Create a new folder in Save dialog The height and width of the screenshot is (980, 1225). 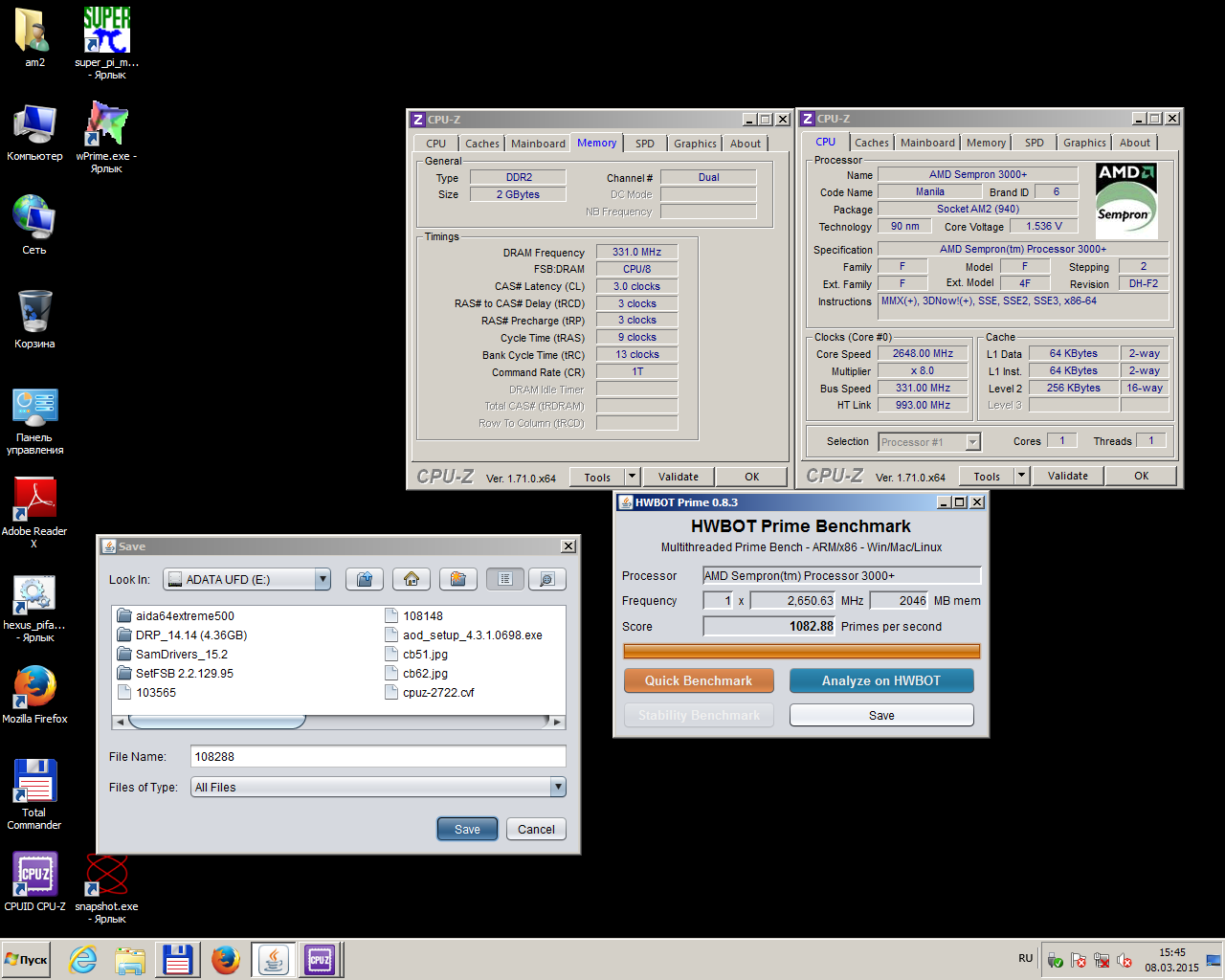[x=458, y=579]
